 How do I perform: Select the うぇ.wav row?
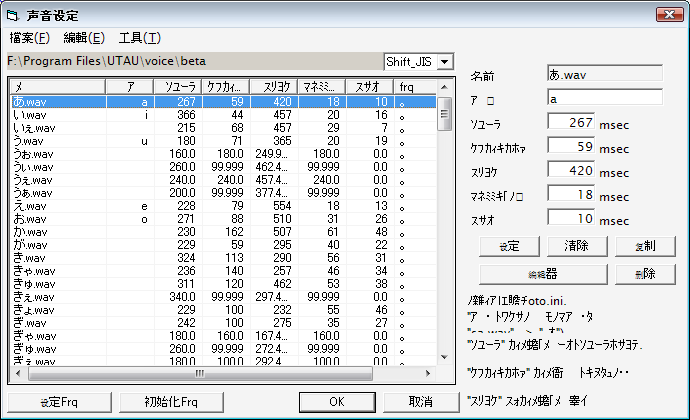coord(224,180)
